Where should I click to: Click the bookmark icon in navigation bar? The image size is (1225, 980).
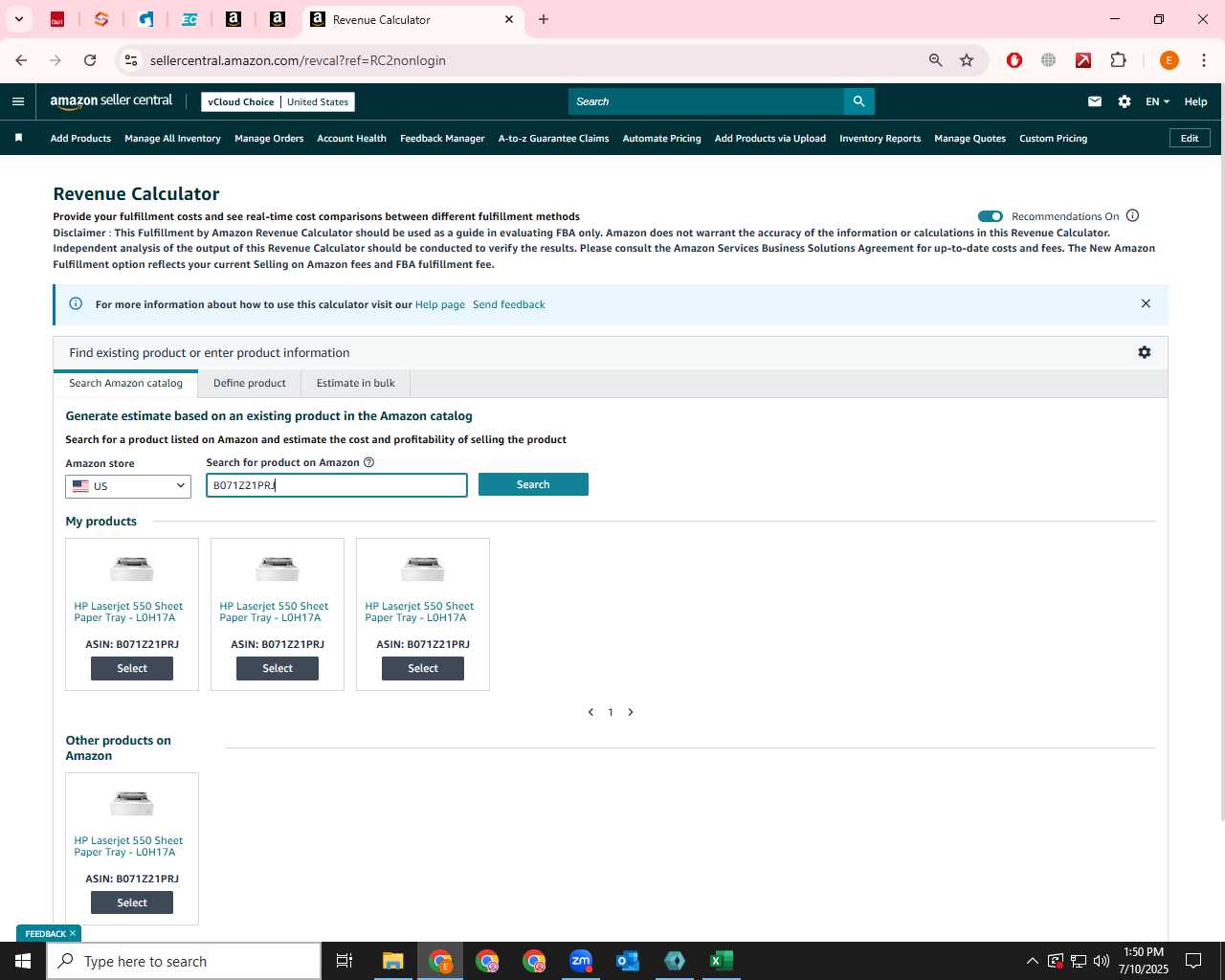point(18,138)
